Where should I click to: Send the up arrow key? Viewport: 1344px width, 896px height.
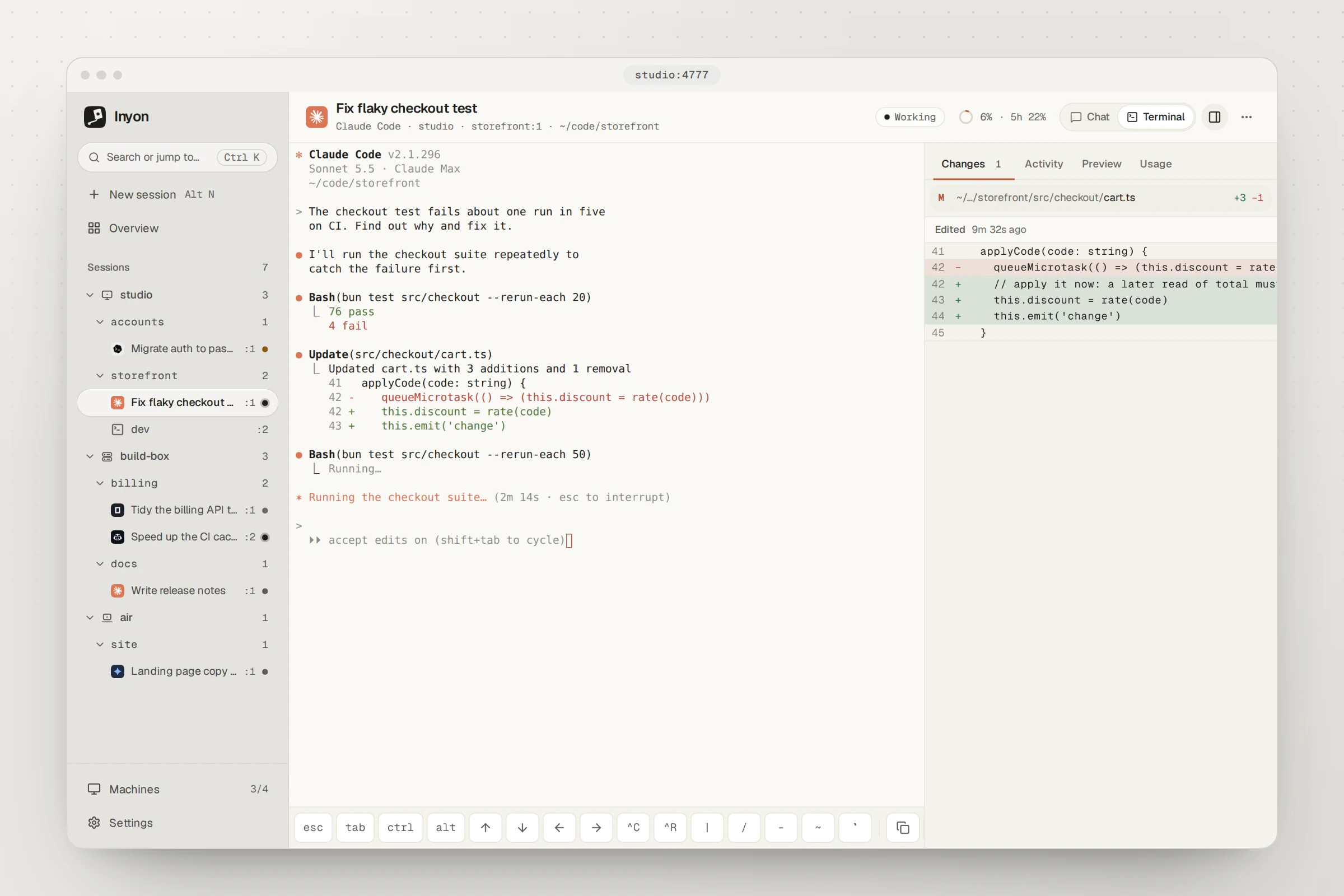[x=485, y=828]
